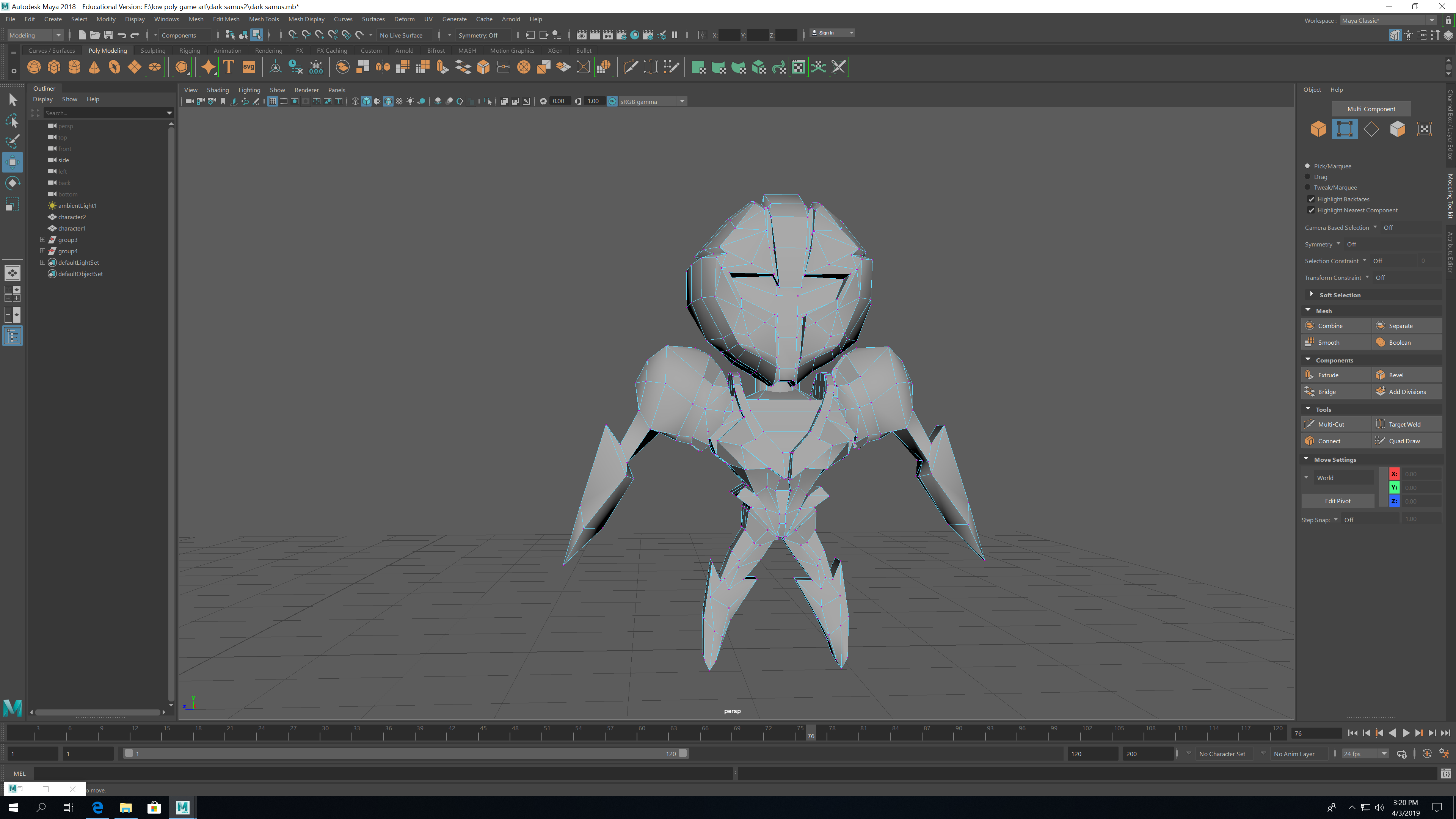Viewport: 1456px width, 819px height.
Task: Click the polygon sphere shelf icon
Action: pyautogui.click(x=34, y=67)
